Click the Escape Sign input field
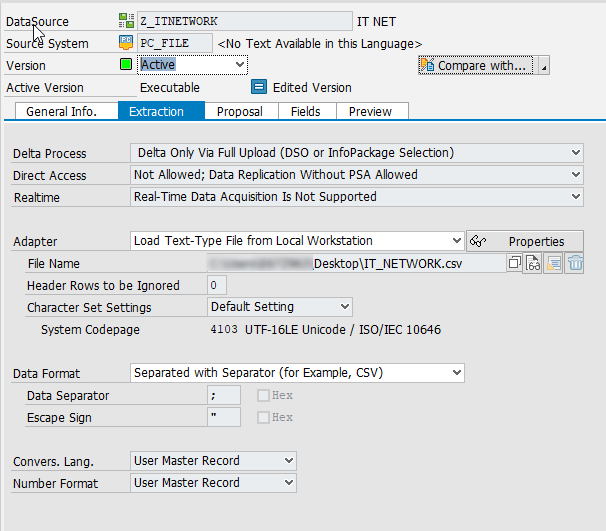606x531 pixels. pyautogui.click(x=224, y=417)
